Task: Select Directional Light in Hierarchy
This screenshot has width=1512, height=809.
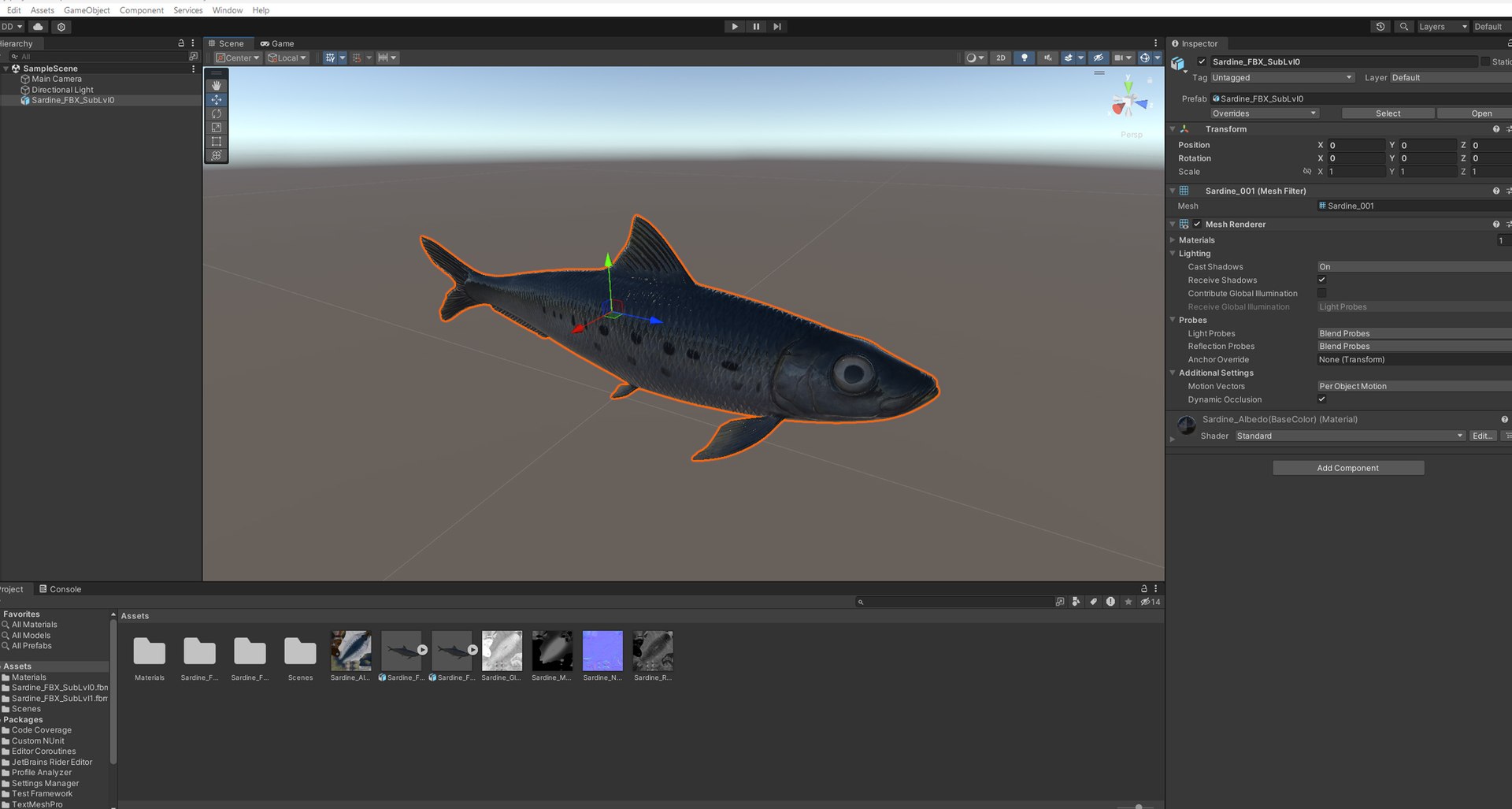Action: coord(62,90)
